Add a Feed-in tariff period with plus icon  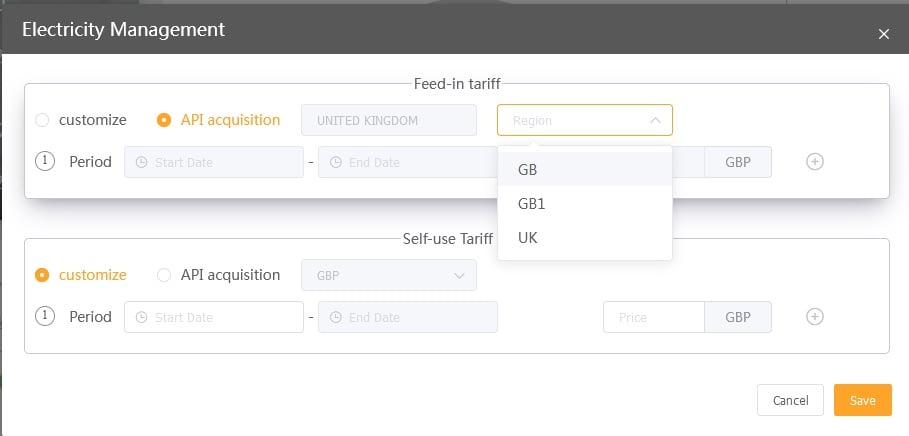815,162
